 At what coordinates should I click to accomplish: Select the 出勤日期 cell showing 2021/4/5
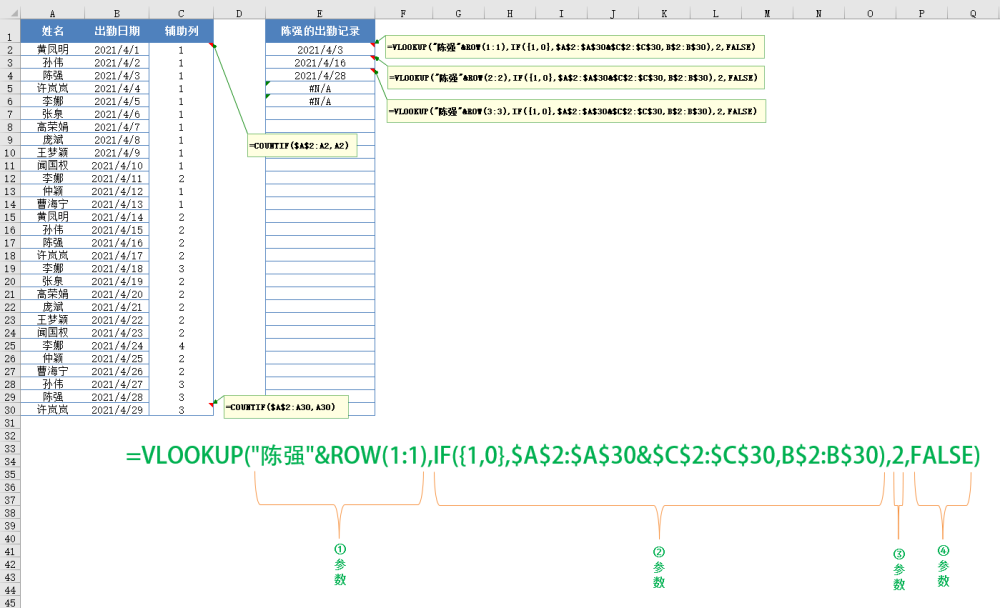point(117,101)
